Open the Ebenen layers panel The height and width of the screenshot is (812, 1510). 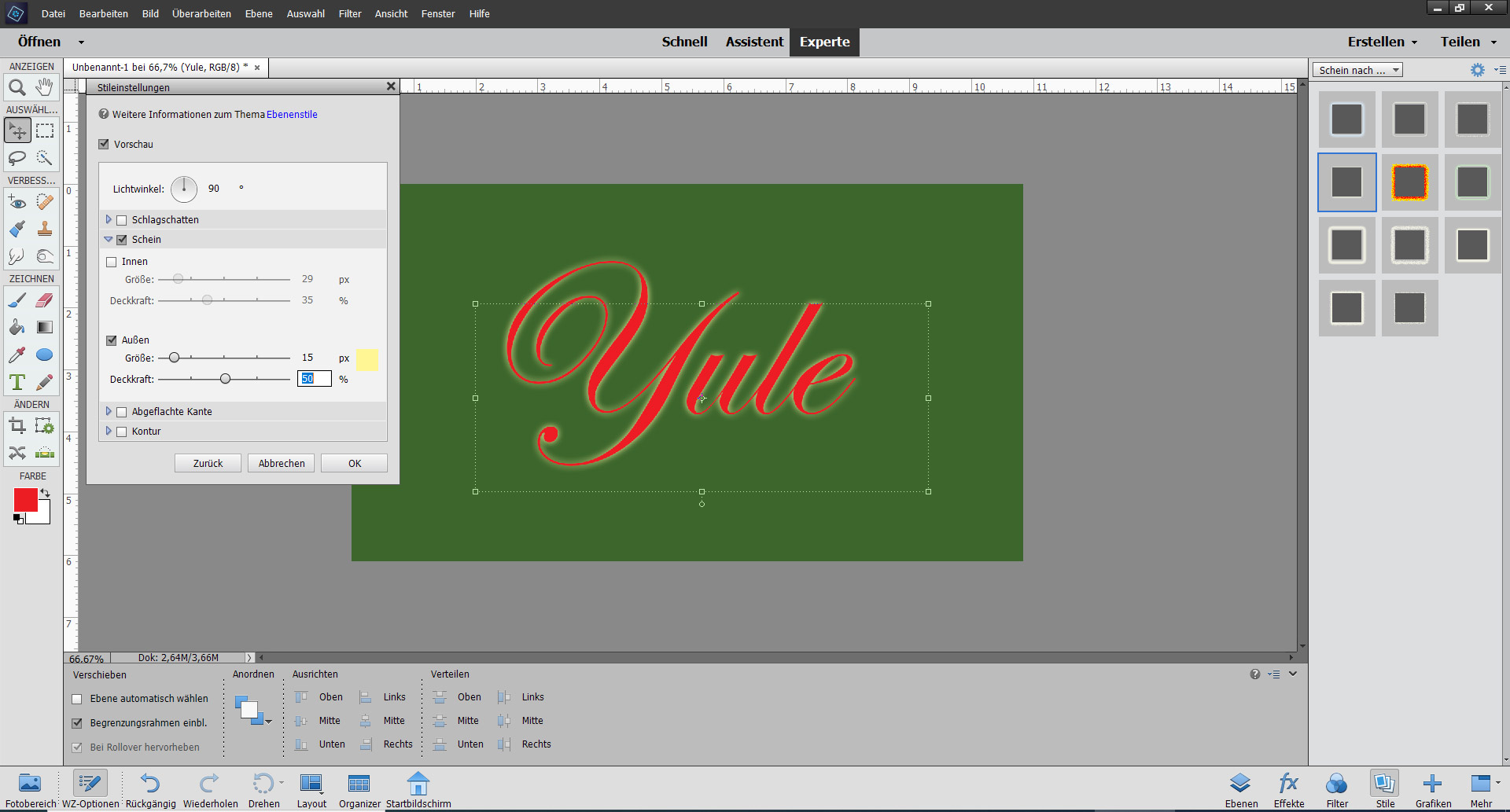1240,788
